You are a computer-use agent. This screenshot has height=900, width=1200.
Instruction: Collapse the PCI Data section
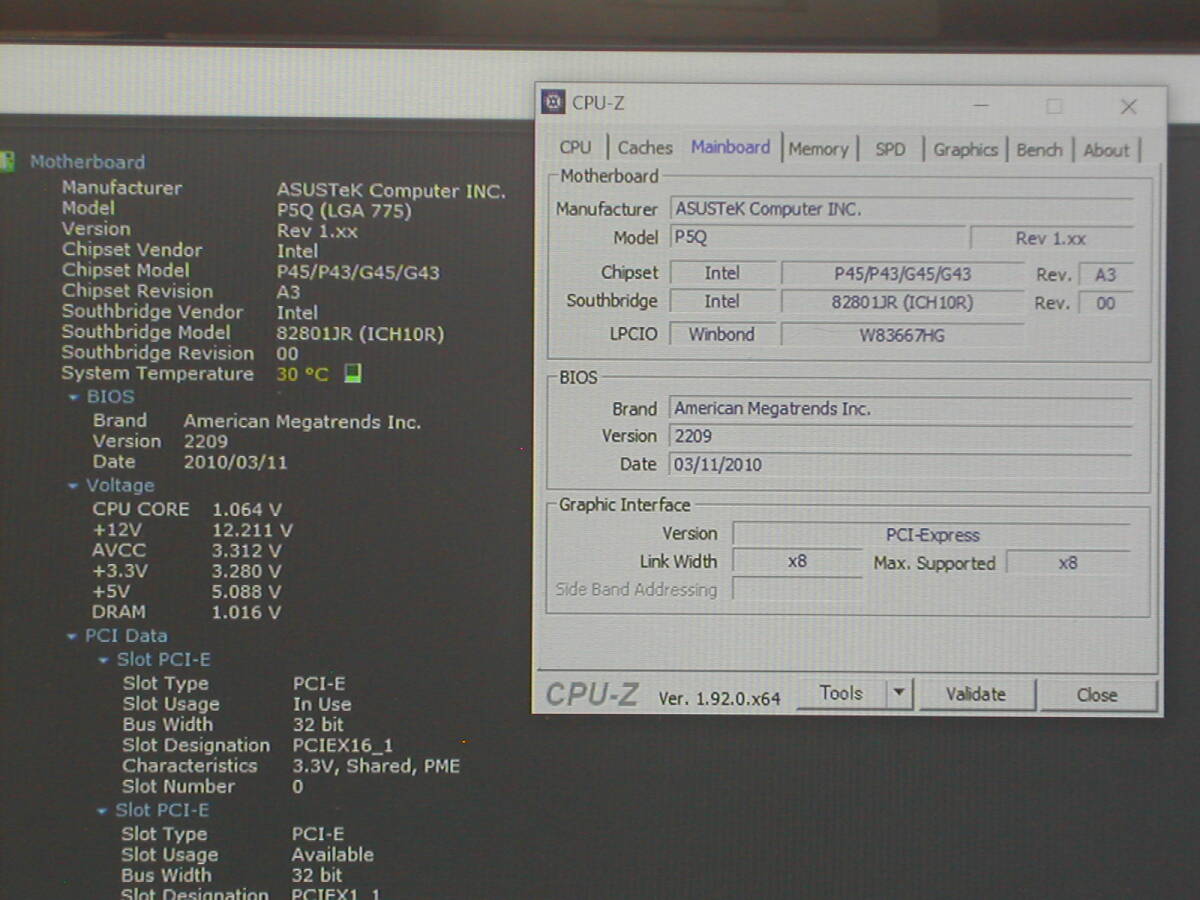coord(73,636)
